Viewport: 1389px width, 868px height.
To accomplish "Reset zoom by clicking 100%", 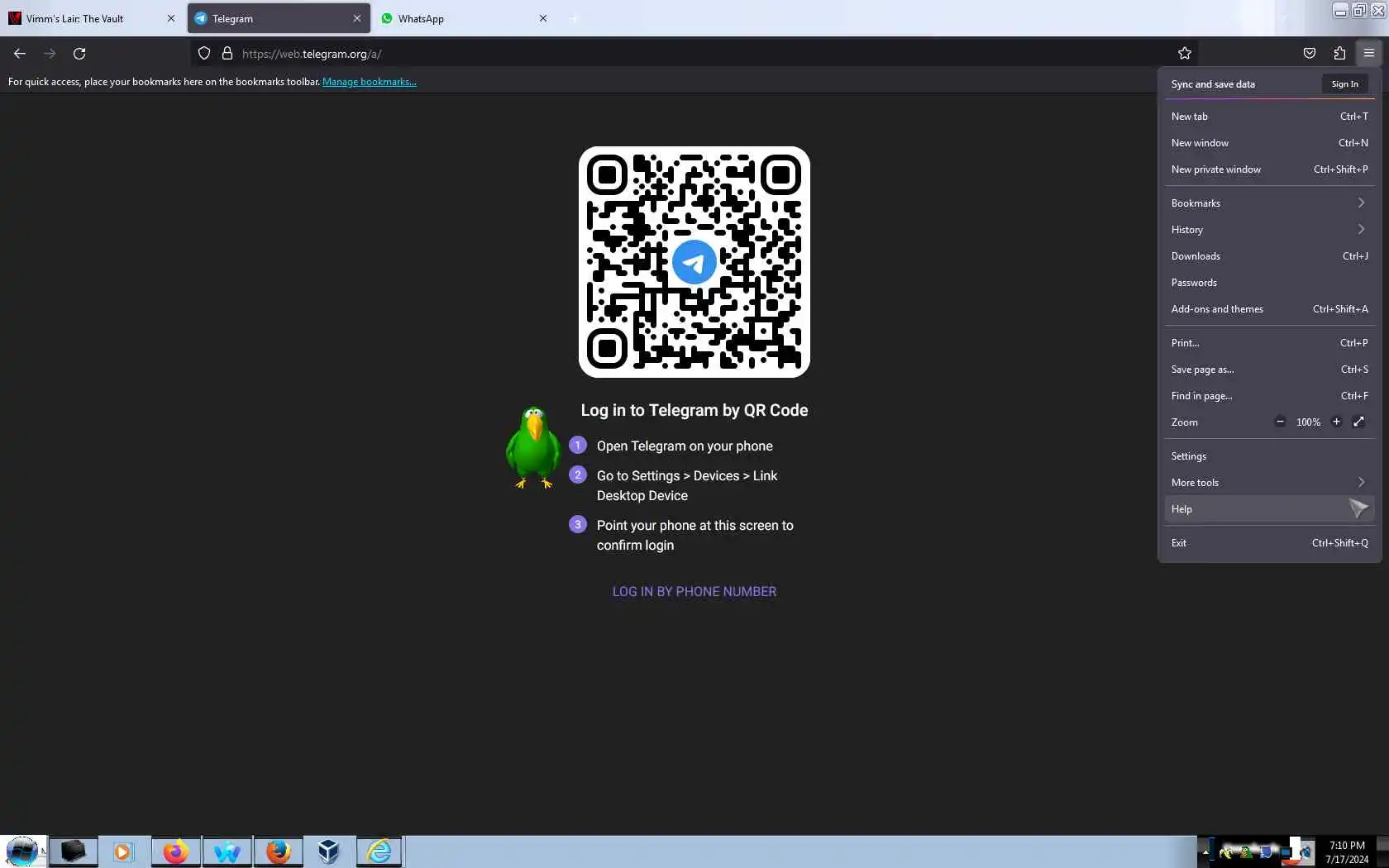I will tap(1308, 422).
